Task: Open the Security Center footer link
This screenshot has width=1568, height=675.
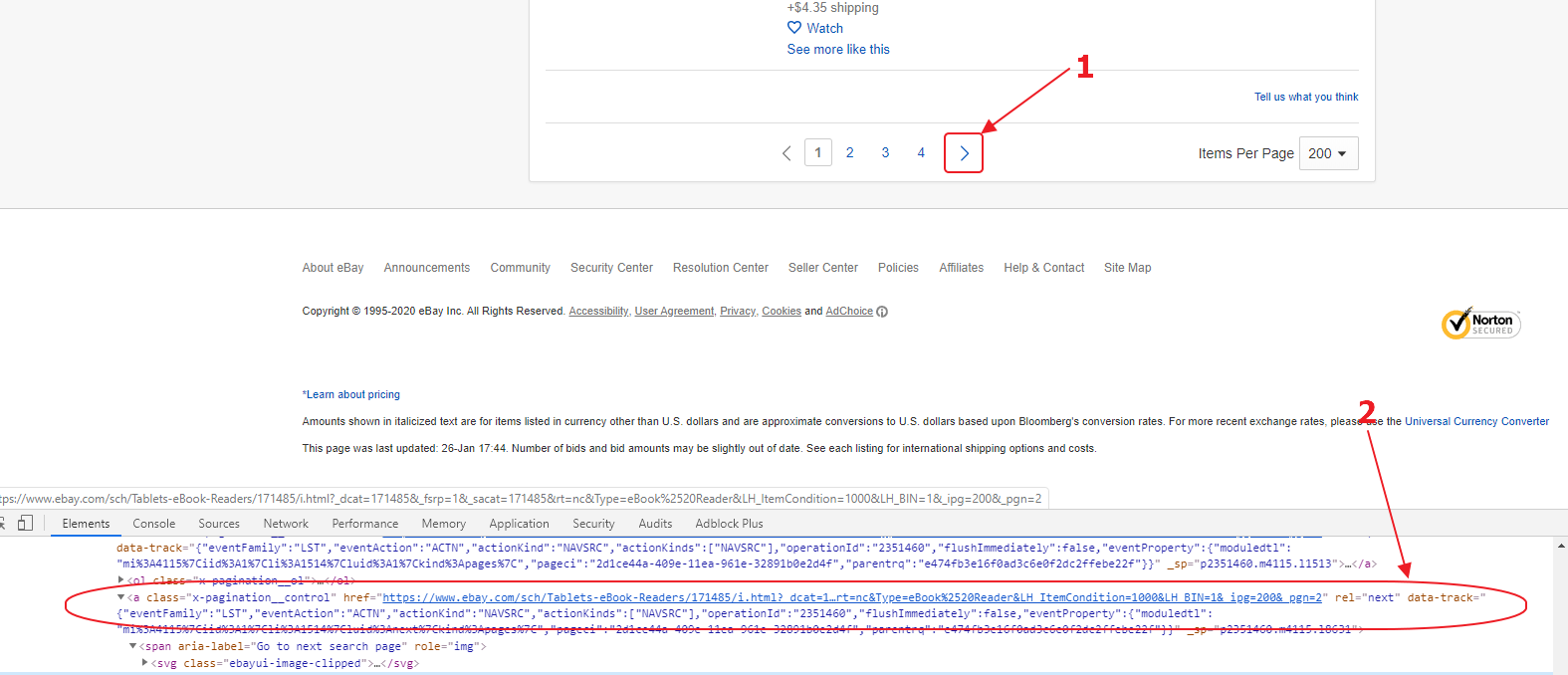Action: pyautogui.click(x=611, y=268)
